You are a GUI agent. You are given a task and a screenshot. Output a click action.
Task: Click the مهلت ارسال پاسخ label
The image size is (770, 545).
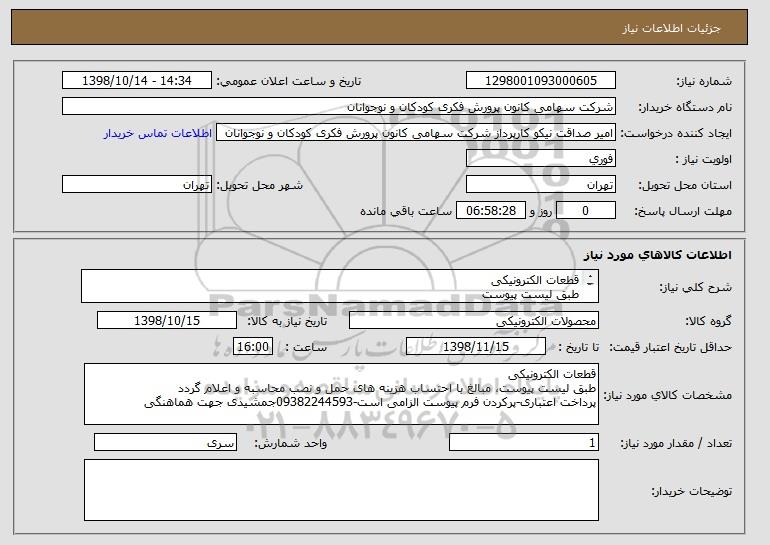click(683, 211)
